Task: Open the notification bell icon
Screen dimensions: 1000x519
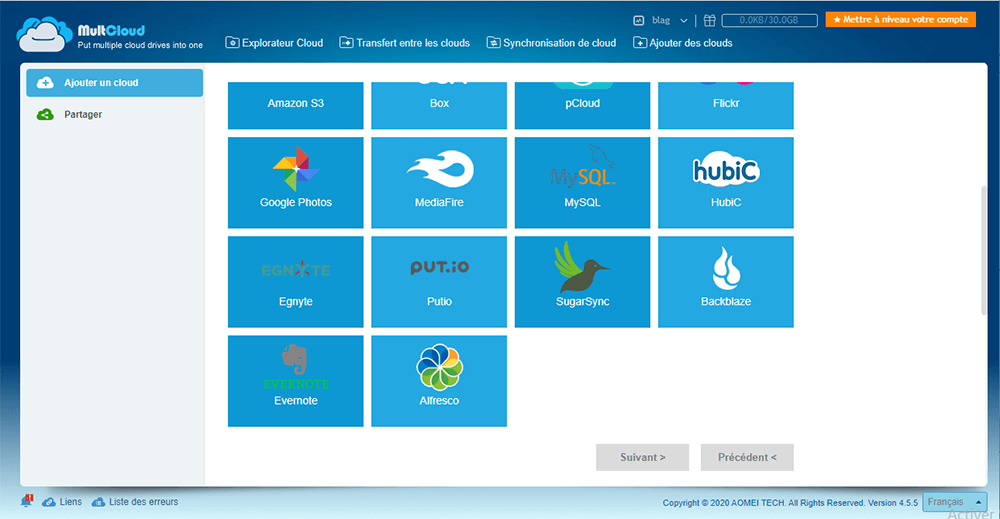Action: (x=26, y=501)
